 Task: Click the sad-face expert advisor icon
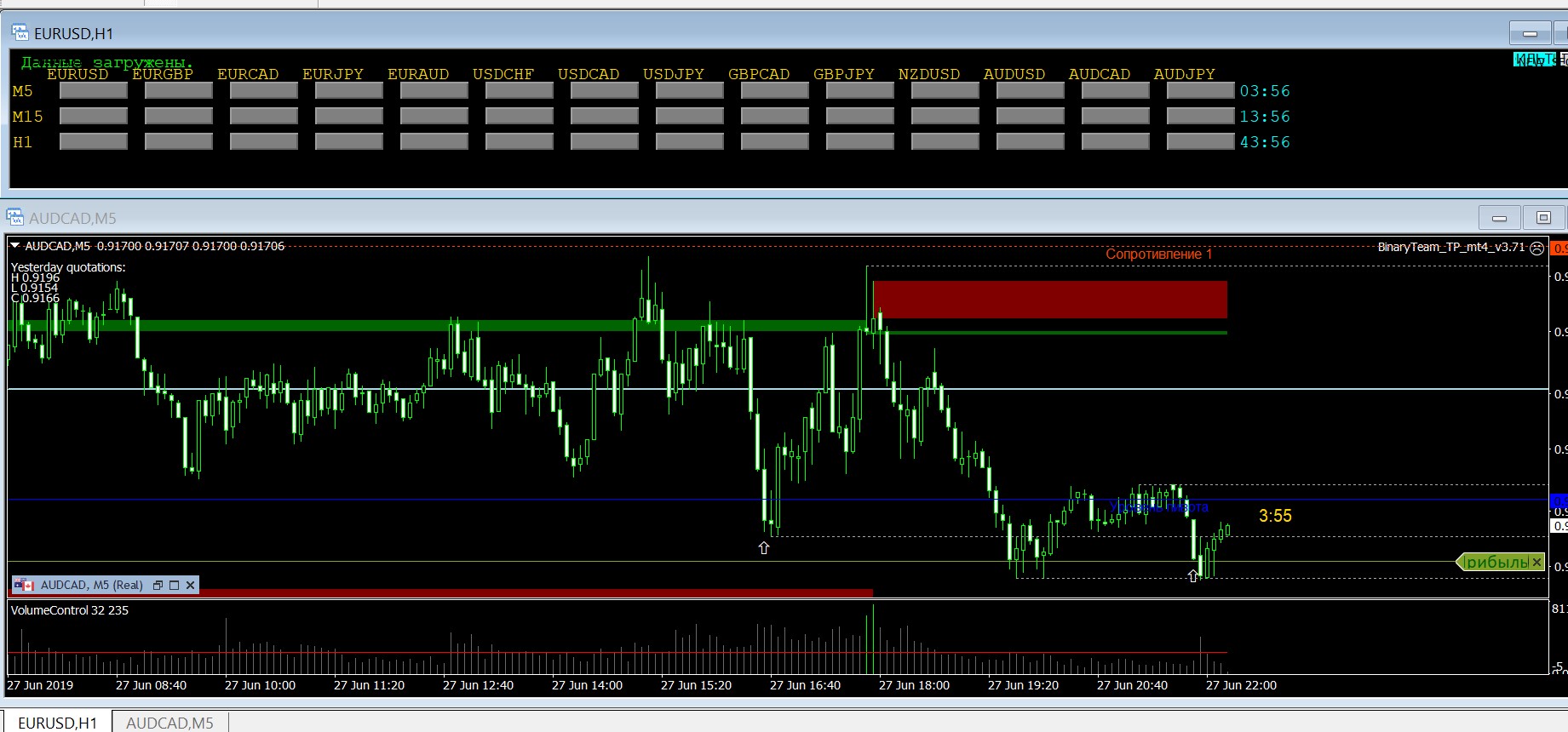[1536, 248]
